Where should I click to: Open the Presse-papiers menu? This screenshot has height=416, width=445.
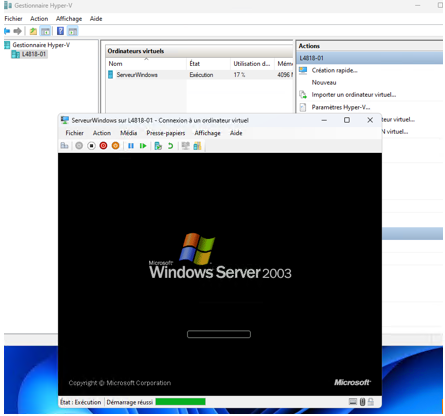click(x=166, y=133)
